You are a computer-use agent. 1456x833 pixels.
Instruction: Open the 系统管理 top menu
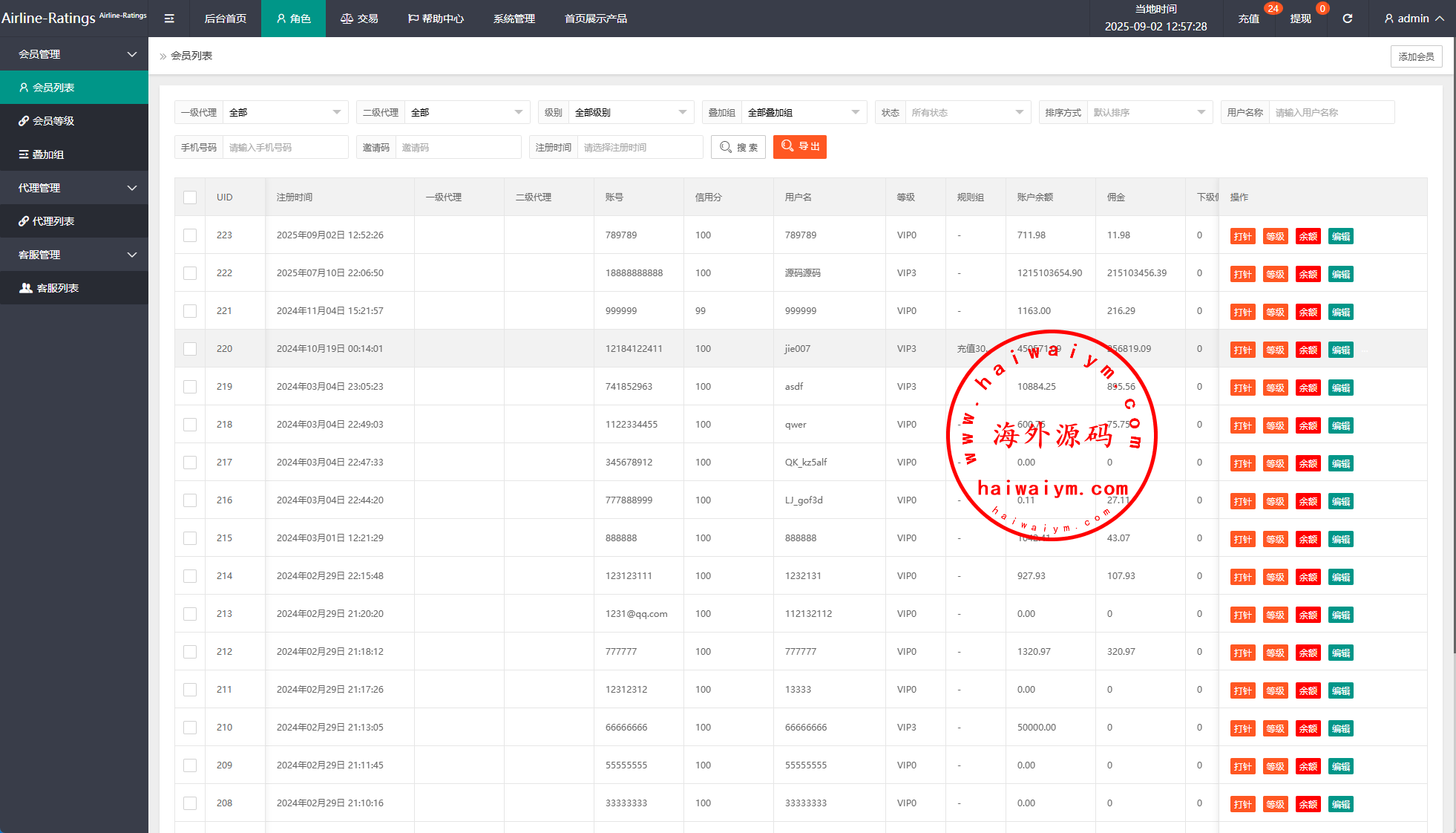(514, 19)
